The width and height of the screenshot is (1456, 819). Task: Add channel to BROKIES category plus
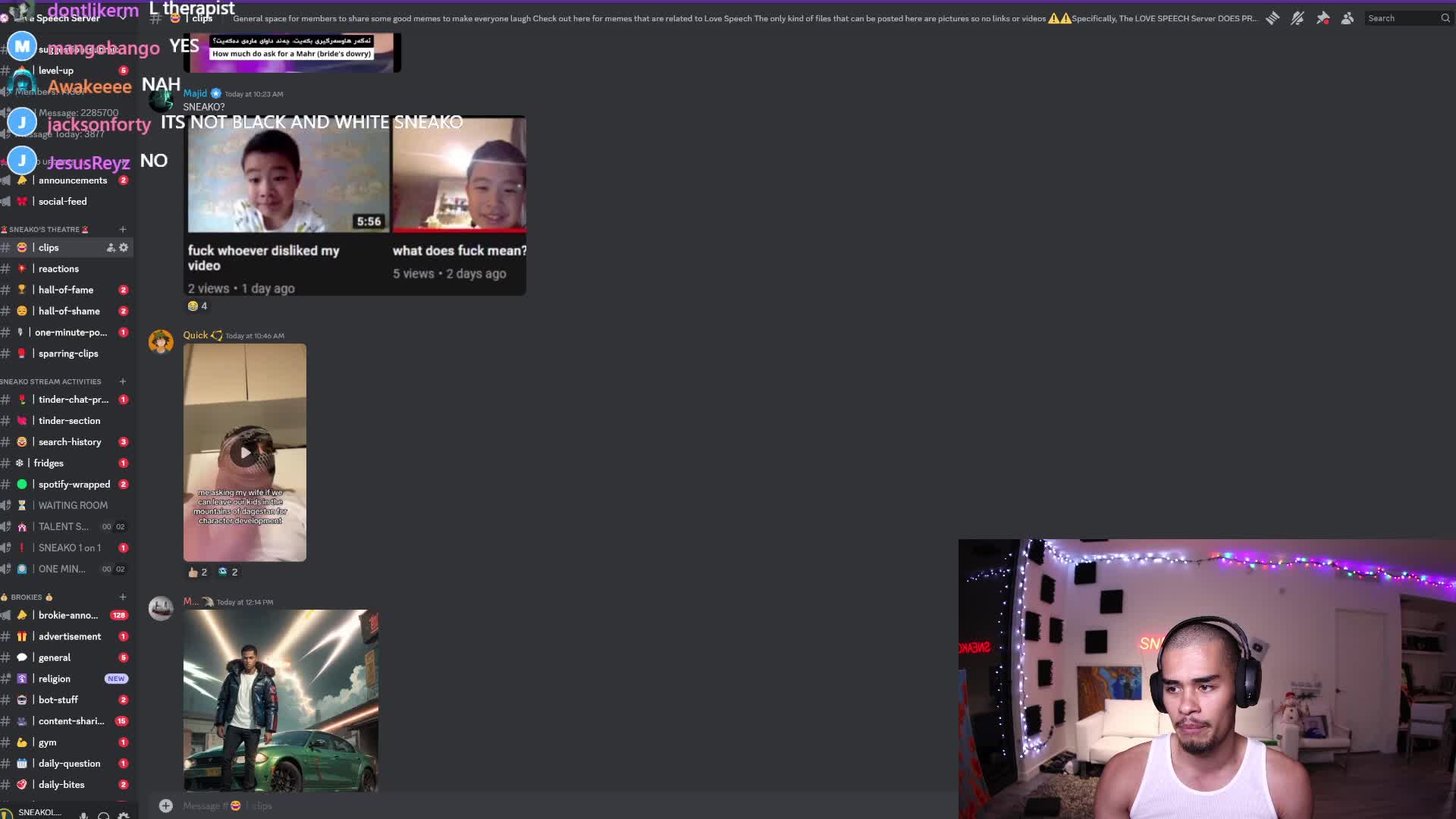point(123,597)
